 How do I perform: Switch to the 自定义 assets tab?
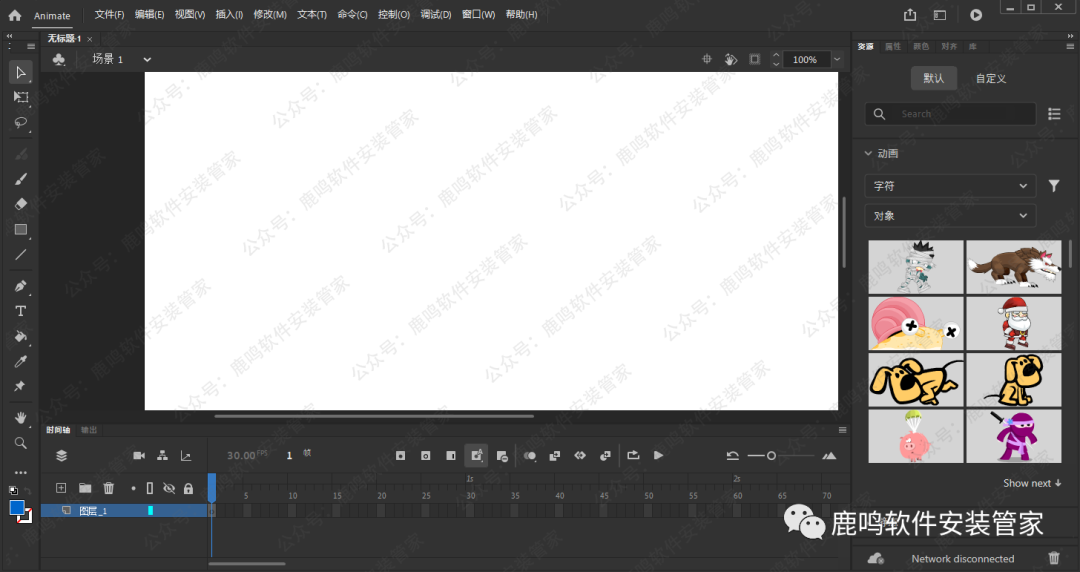point(990,78)
